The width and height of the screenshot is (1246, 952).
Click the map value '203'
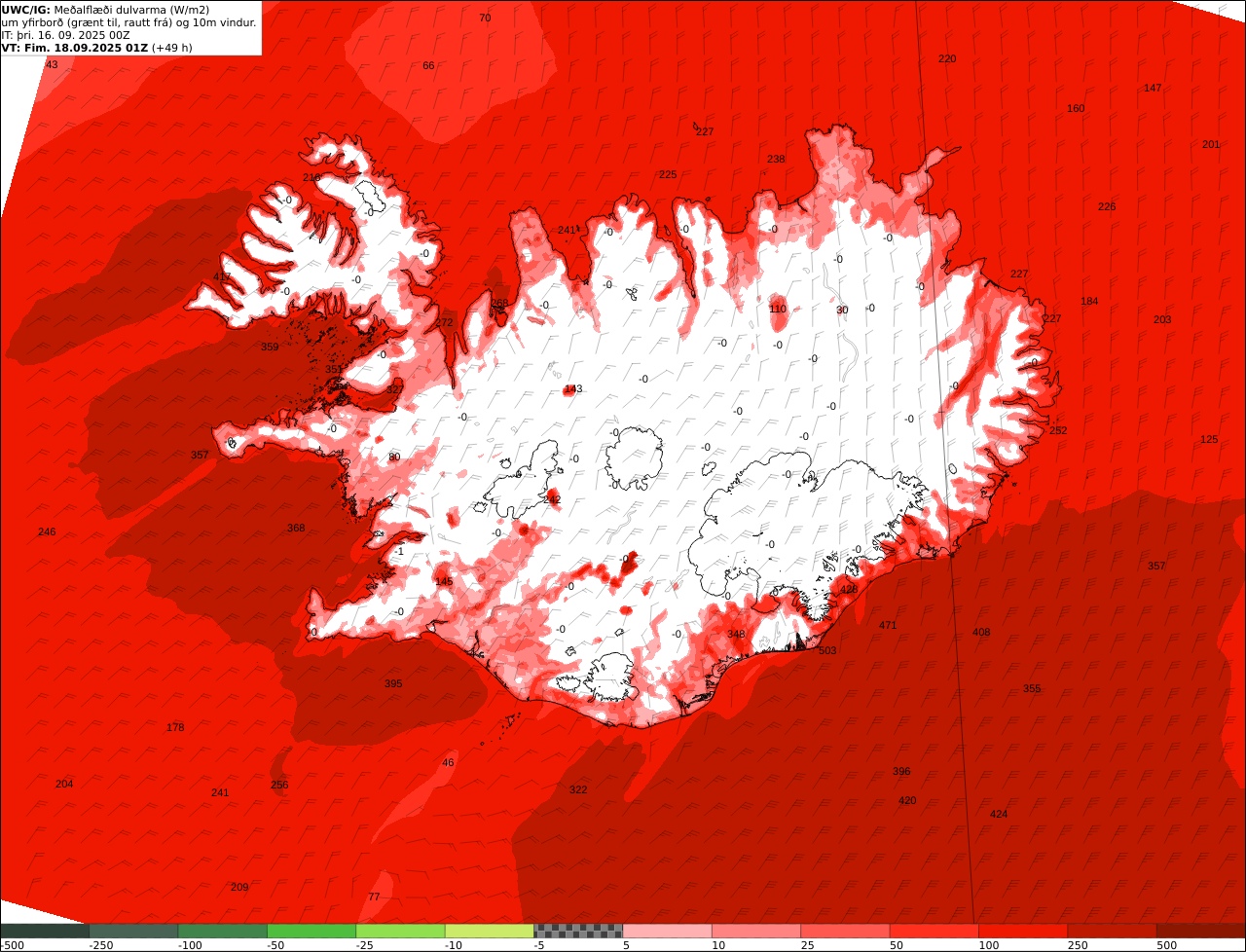coord(1162,319)
